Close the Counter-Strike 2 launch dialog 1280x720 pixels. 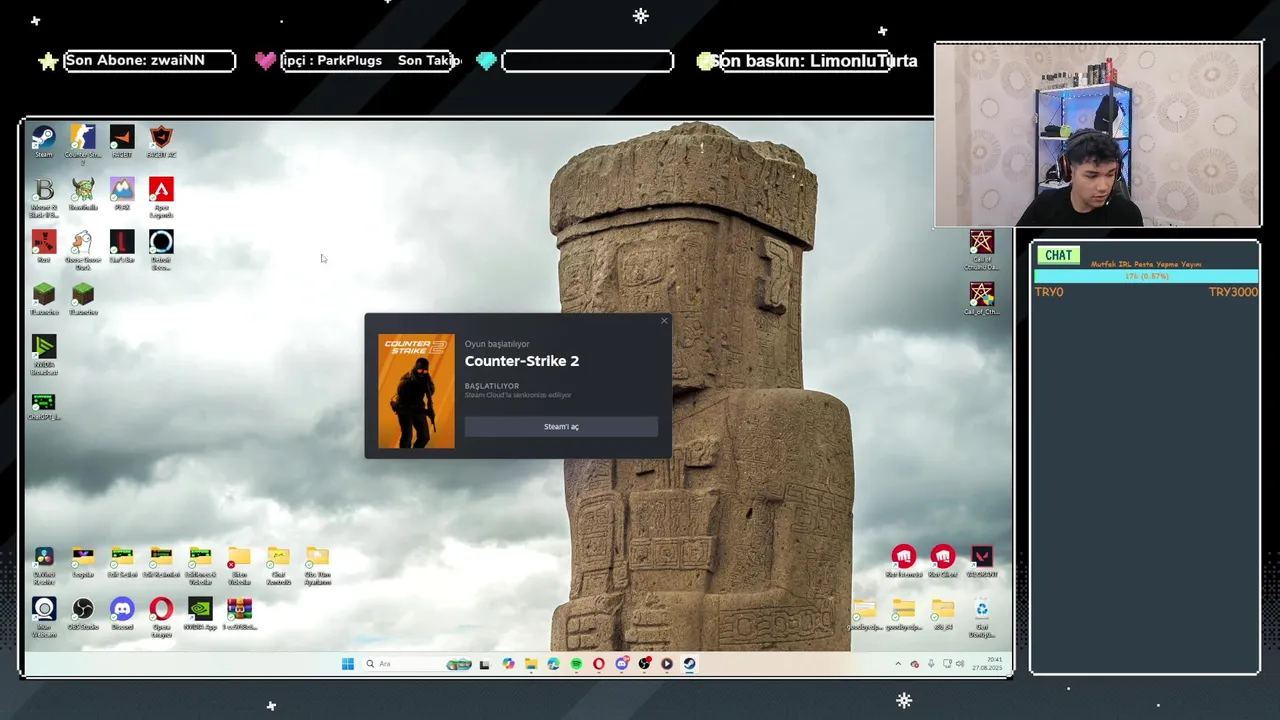point(664,321)
